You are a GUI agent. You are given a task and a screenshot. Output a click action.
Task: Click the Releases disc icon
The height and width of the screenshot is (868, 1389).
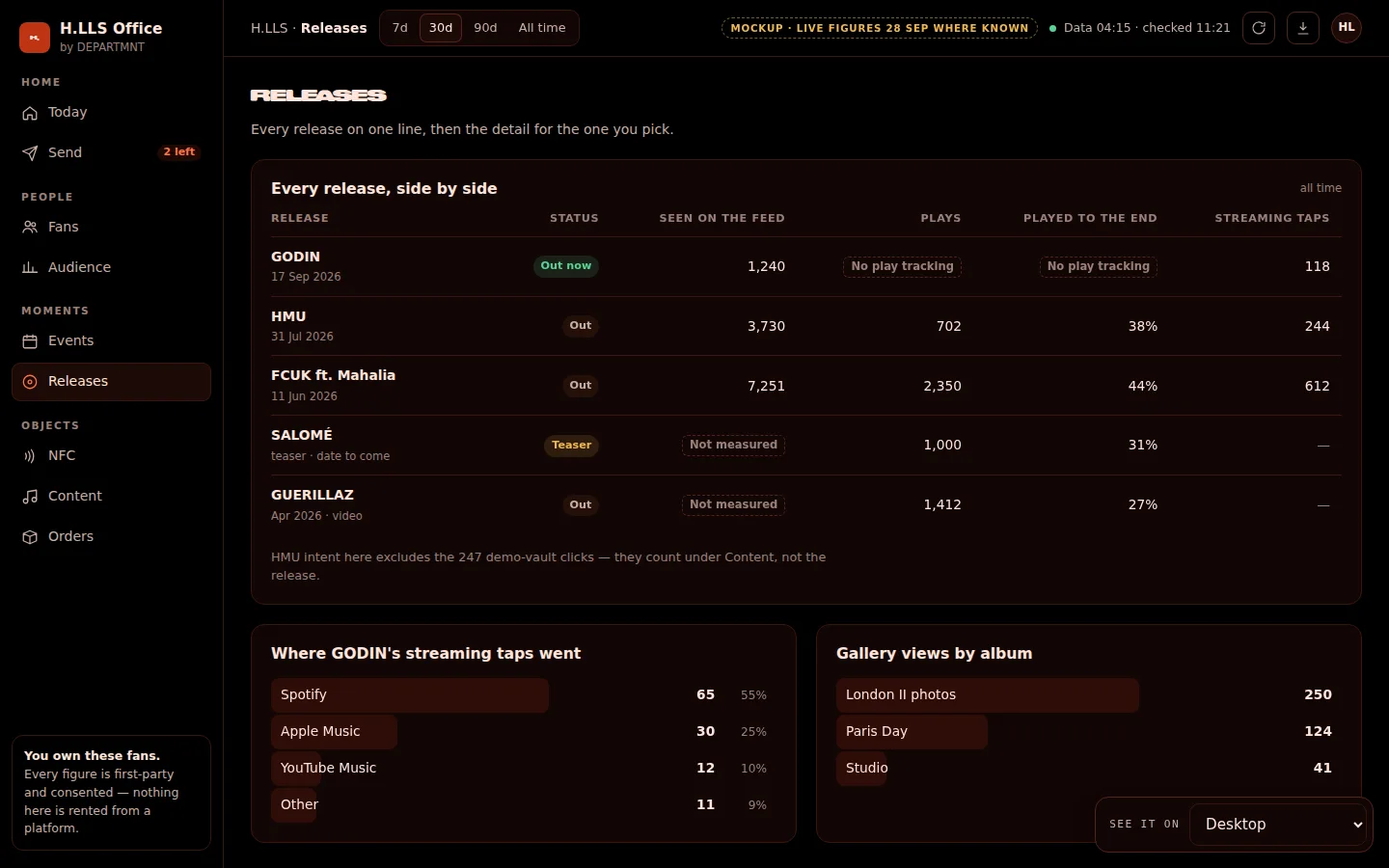pyautogui.click(x=30, y=382)
